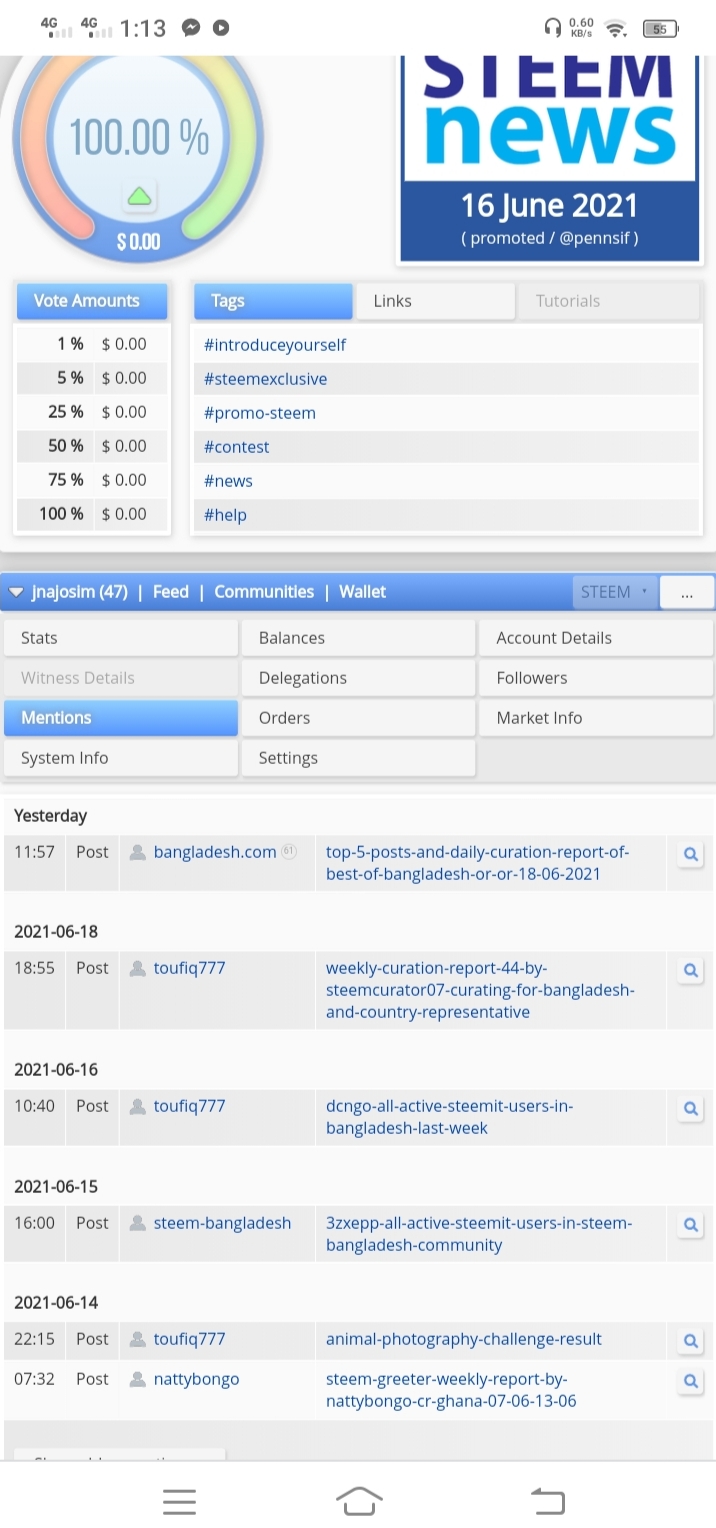
Task: Open the Witness Details section
Action: (121, 678)
